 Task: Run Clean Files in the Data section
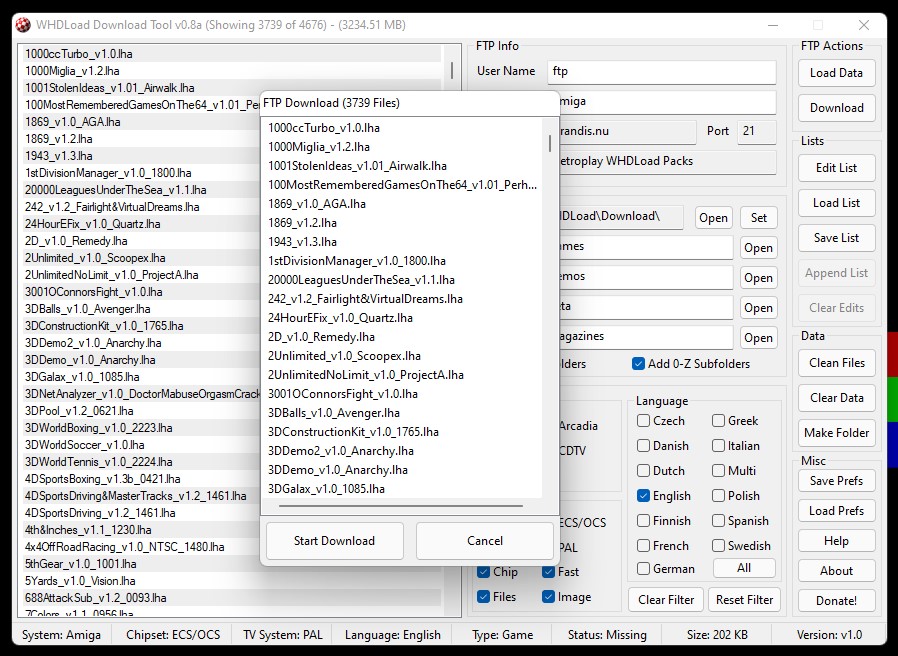(x=836, y=363)
